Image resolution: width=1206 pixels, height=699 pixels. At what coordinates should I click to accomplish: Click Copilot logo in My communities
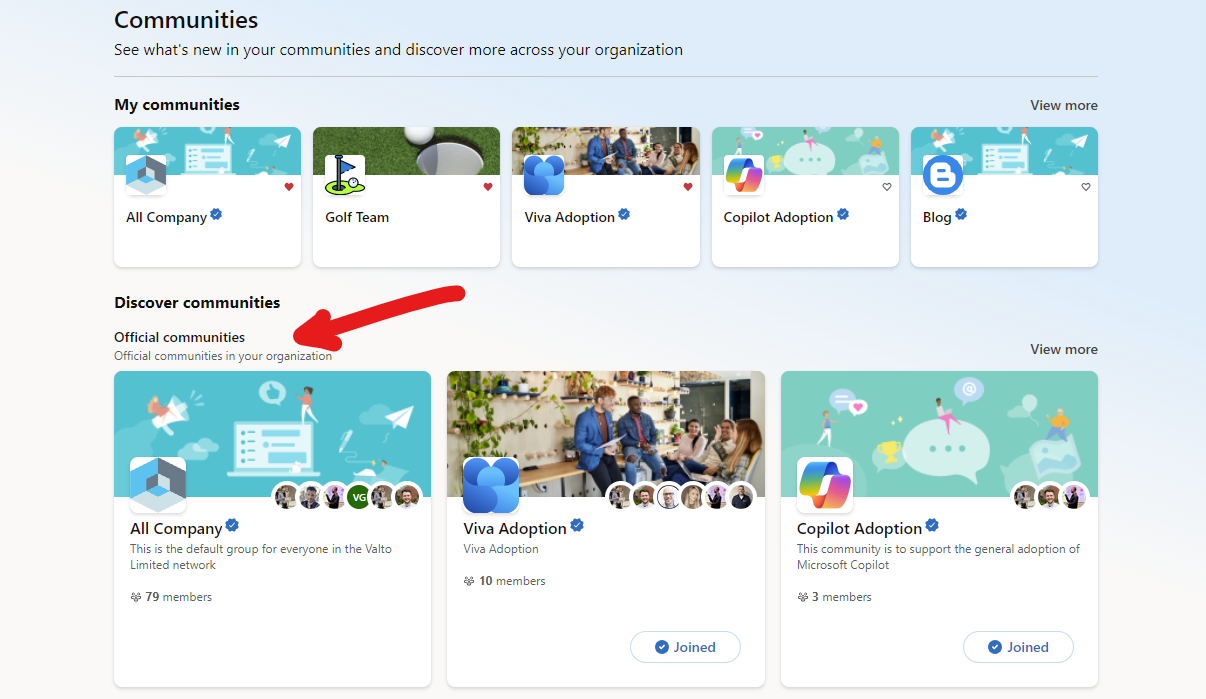pyautogui.click(x=744, y=175)
